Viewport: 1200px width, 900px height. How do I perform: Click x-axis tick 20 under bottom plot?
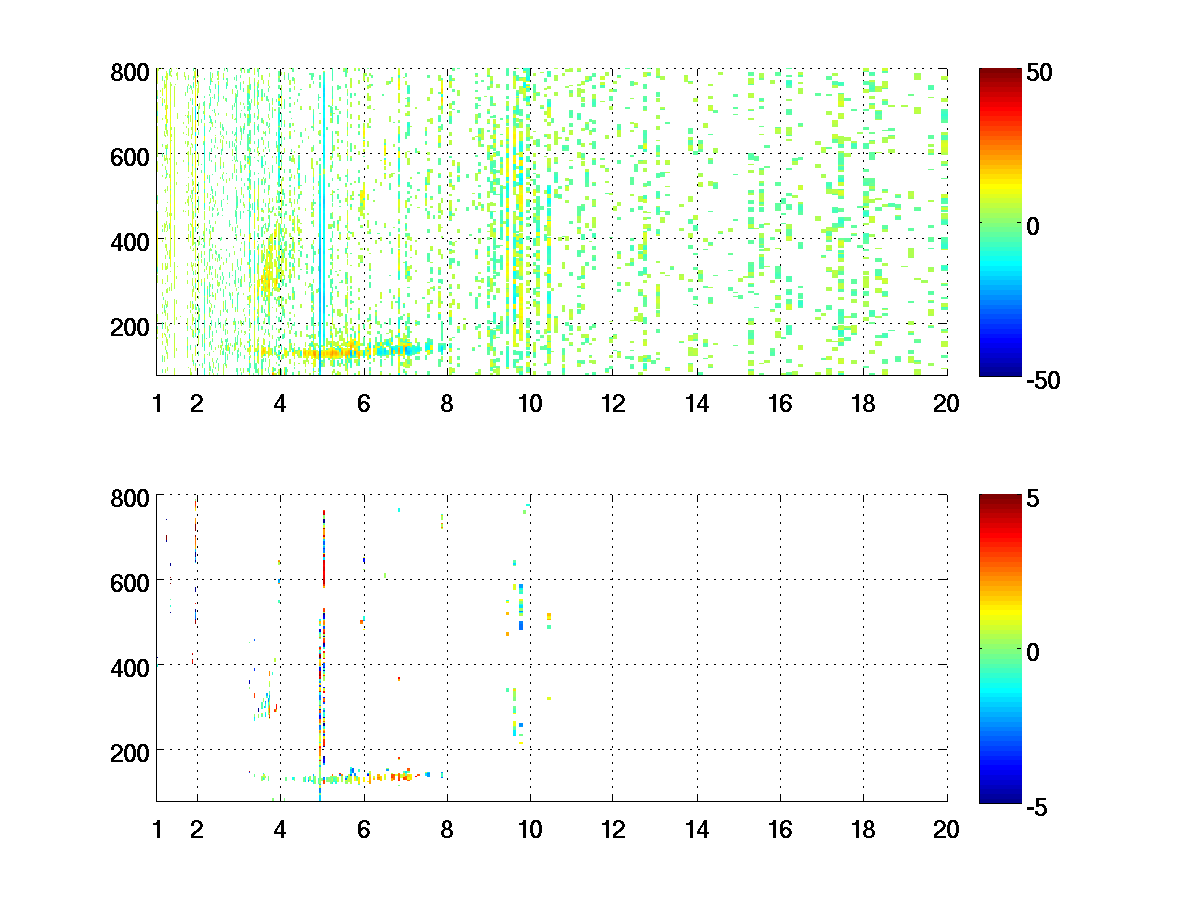click(x=946, y=829)
